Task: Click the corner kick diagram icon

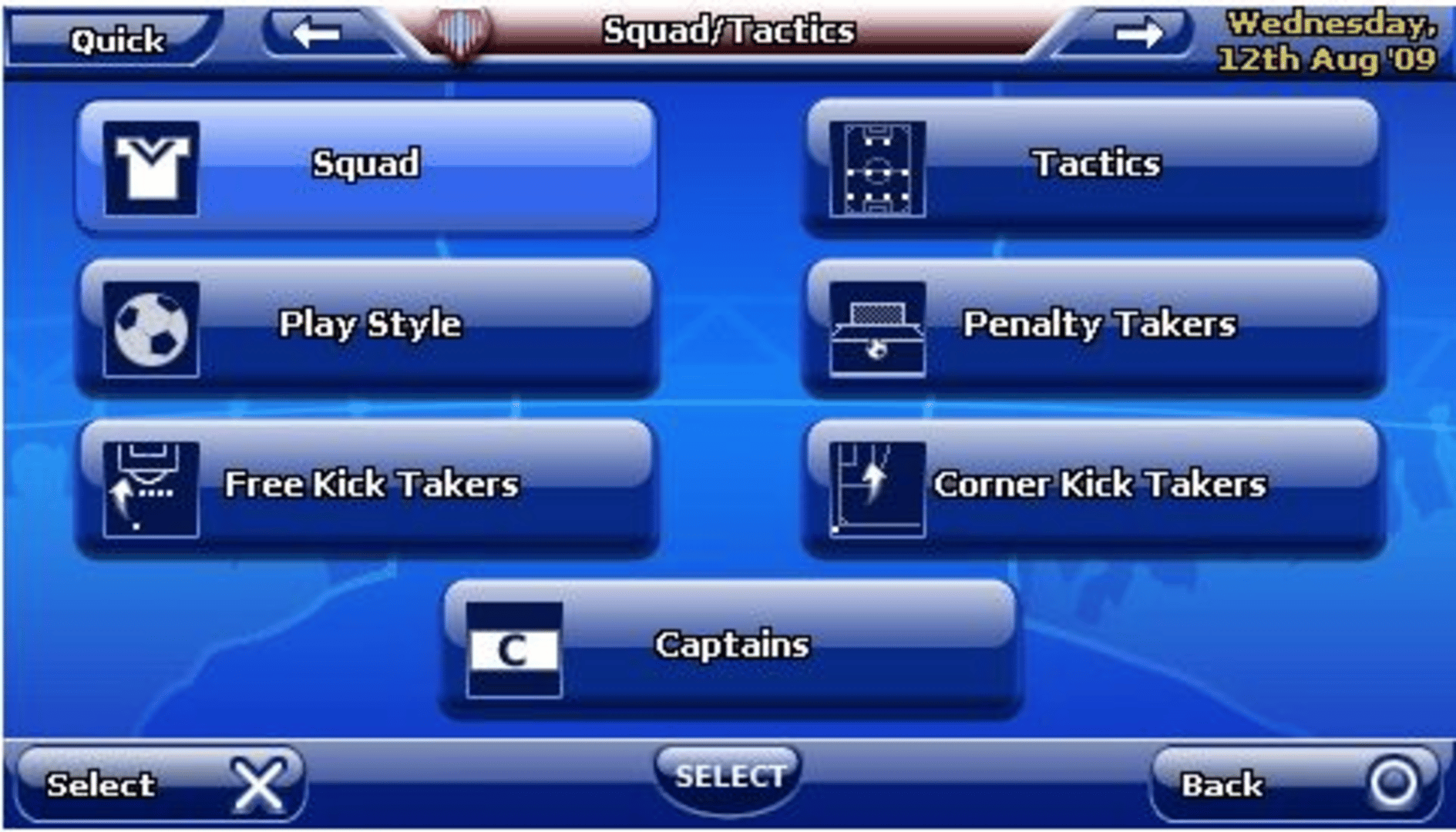Action: point(877,489)
